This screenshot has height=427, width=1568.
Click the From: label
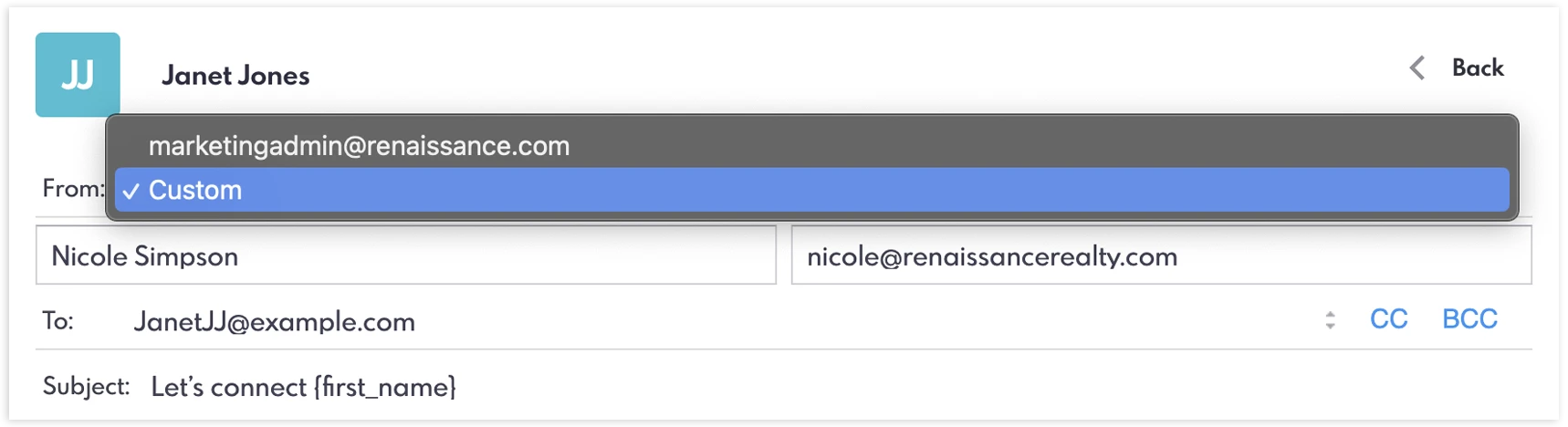(x=72, y=189)
